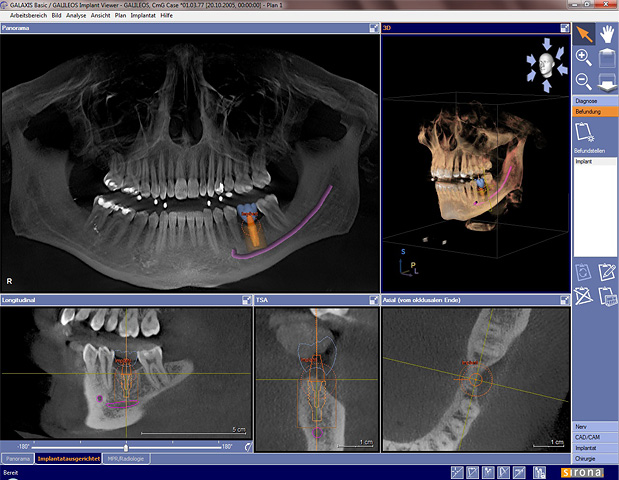
Task: Click the refresh finding clipboard icon
Action: 583,272
